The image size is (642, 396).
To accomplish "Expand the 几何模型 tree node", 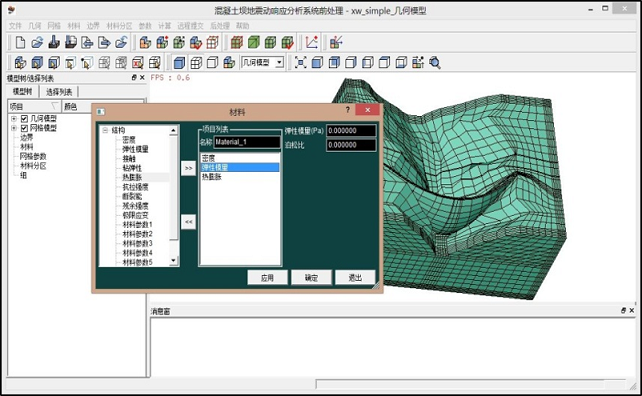I will click(14, 118).
